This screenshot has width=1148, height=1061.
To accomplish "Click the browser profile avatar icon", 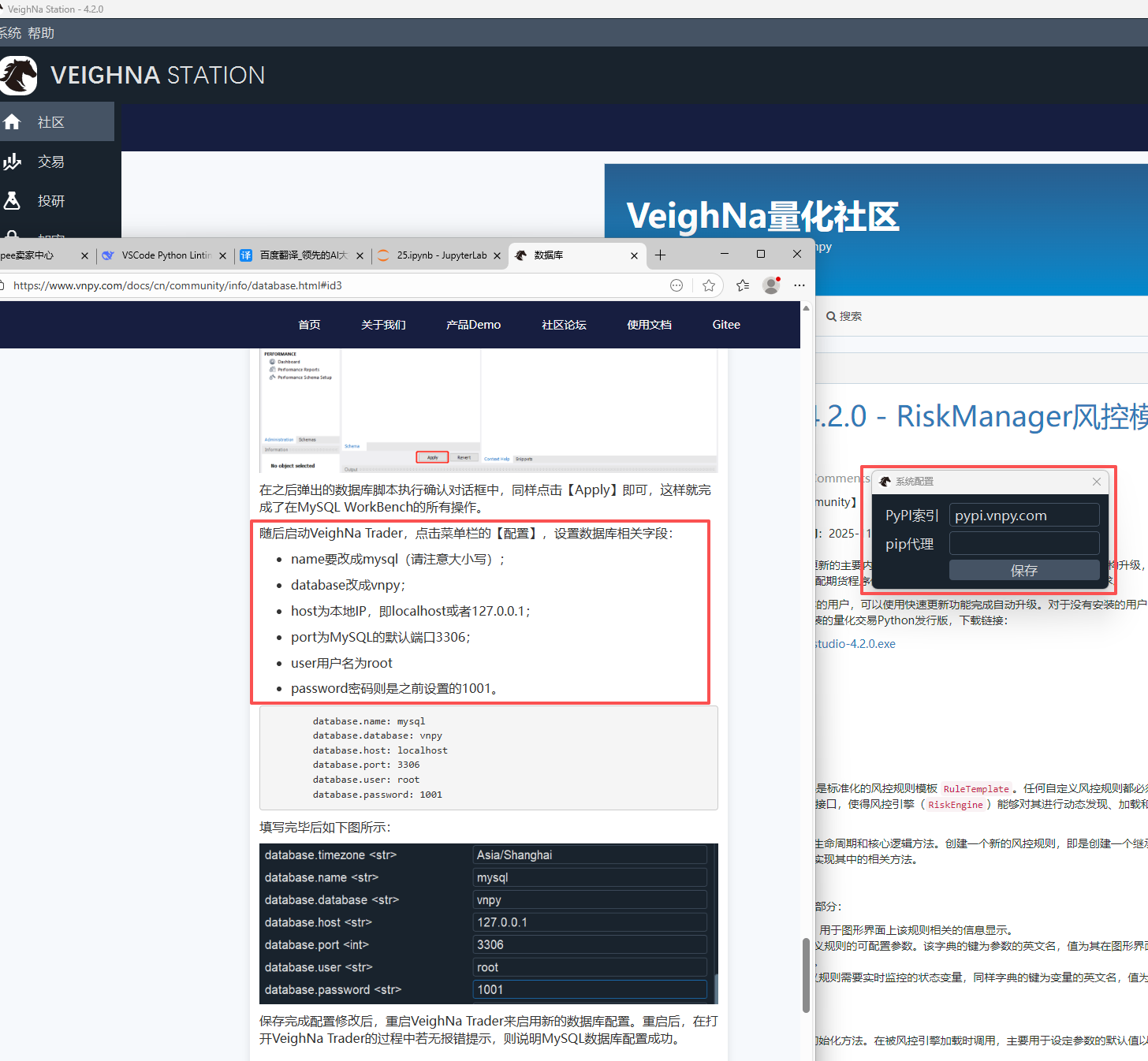I will [771, 285].
